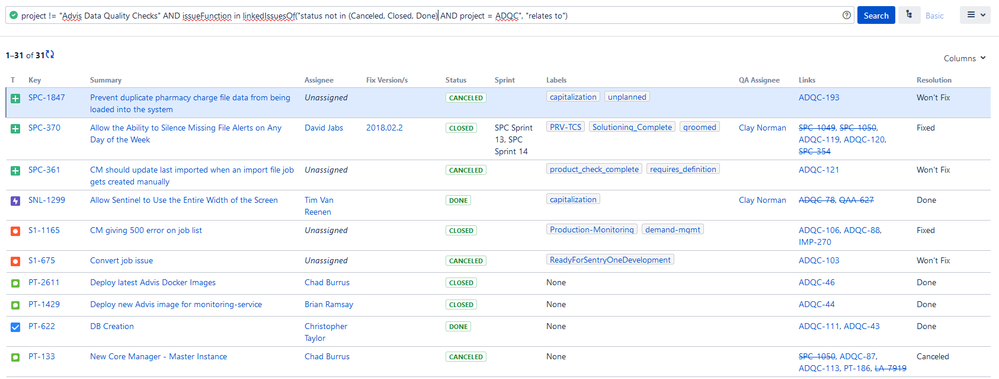Screen dimensions: 999x379
Task: Open assignee Christopher Taylor profile
Action: click(x=326, y=332)
